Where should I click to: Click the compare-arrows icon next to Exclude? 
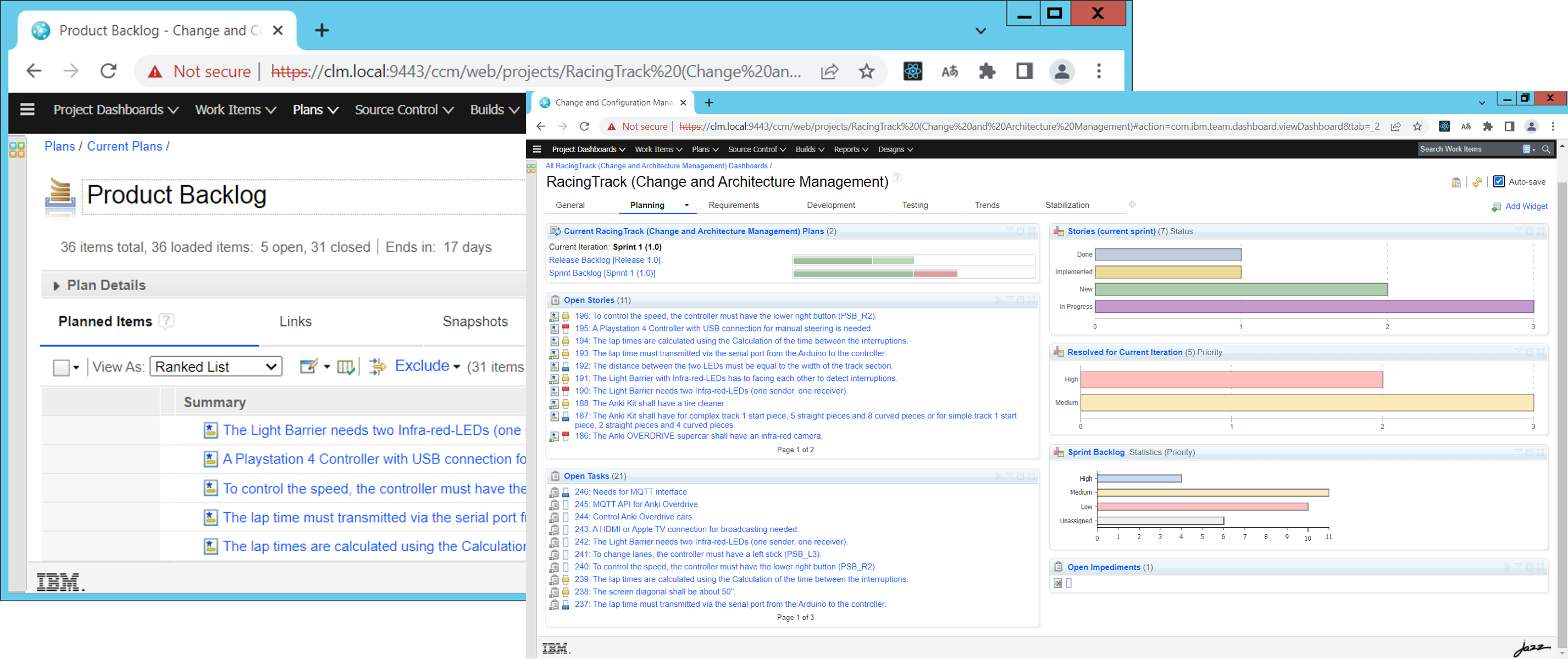click(378, 366)
